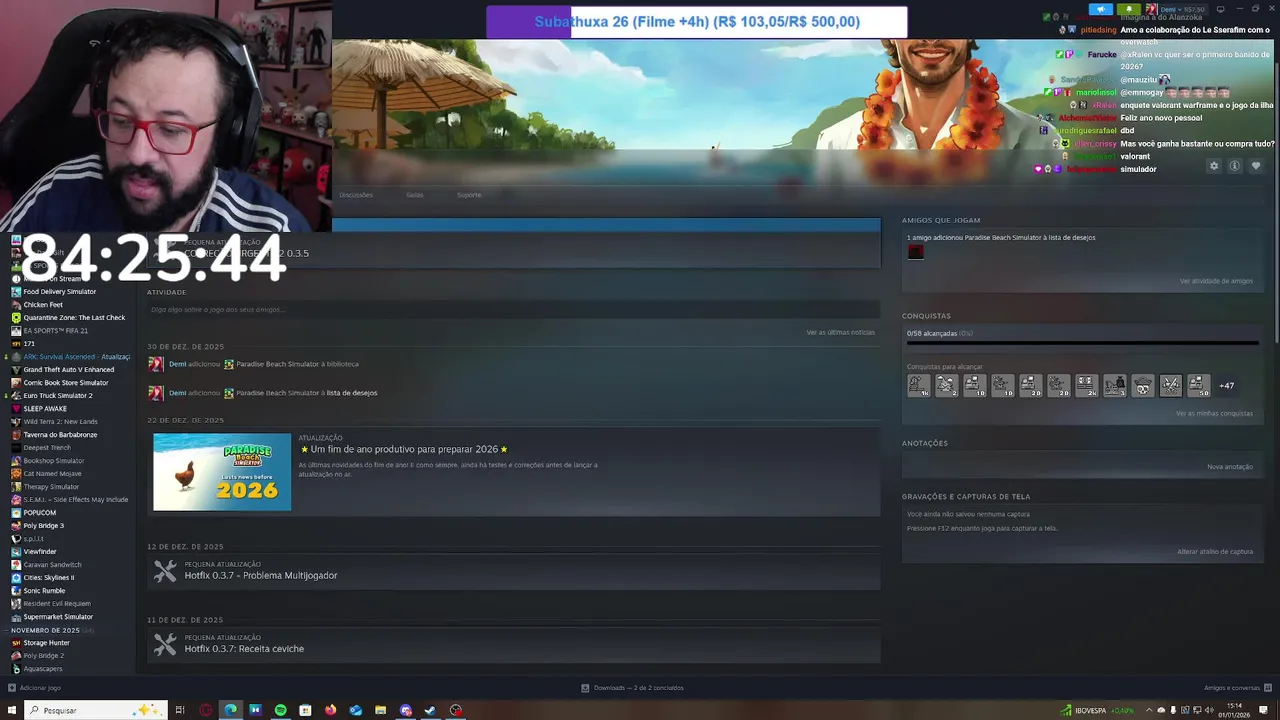Click Steam announcements megaphone button
Viewport: 1280px width, 720px height.
coord(1100,9)
